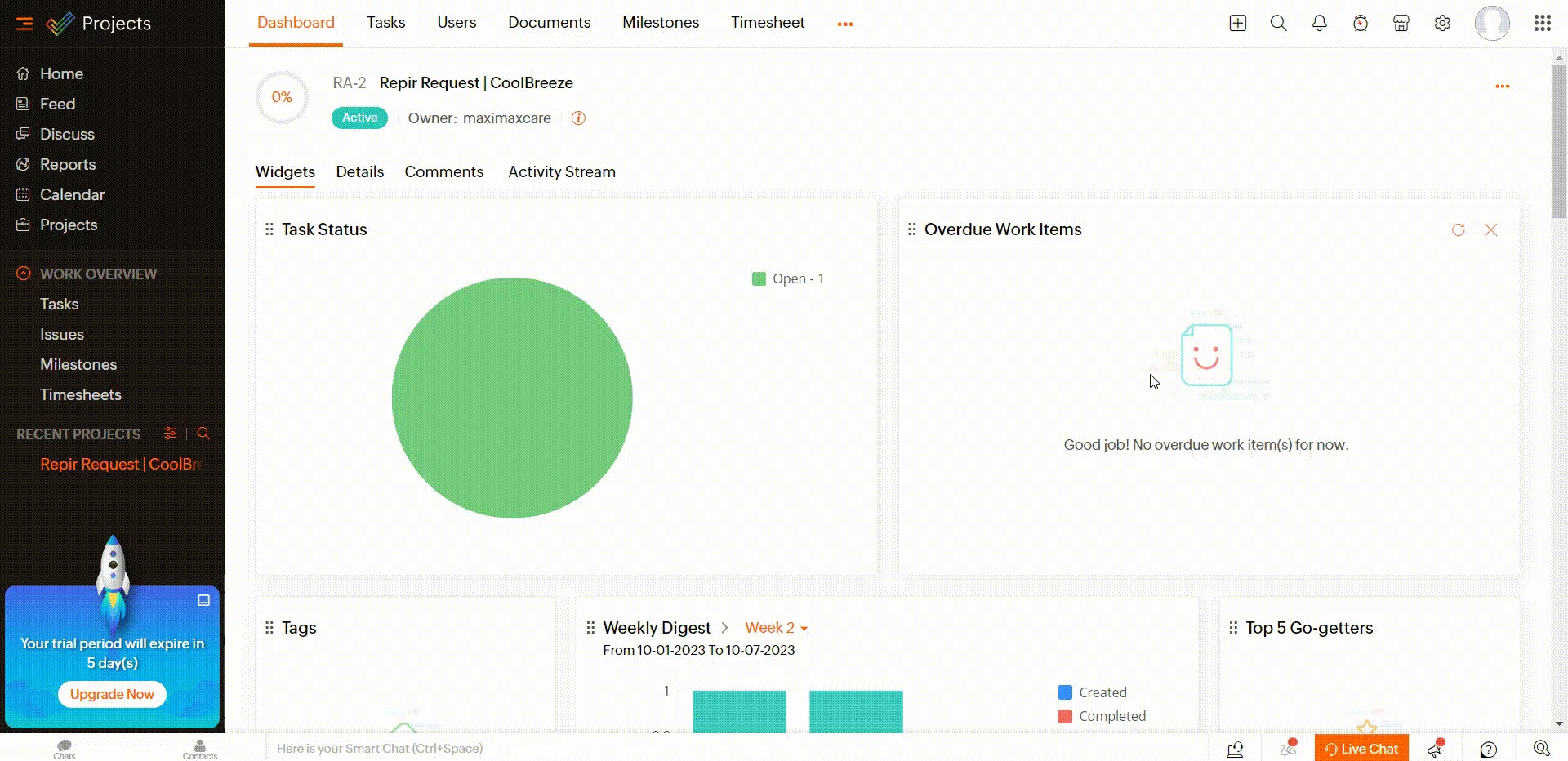This screenshot has height=761, width=1568.
Task: Open the search magnifier in top bar
Action: pos(1278,24)
